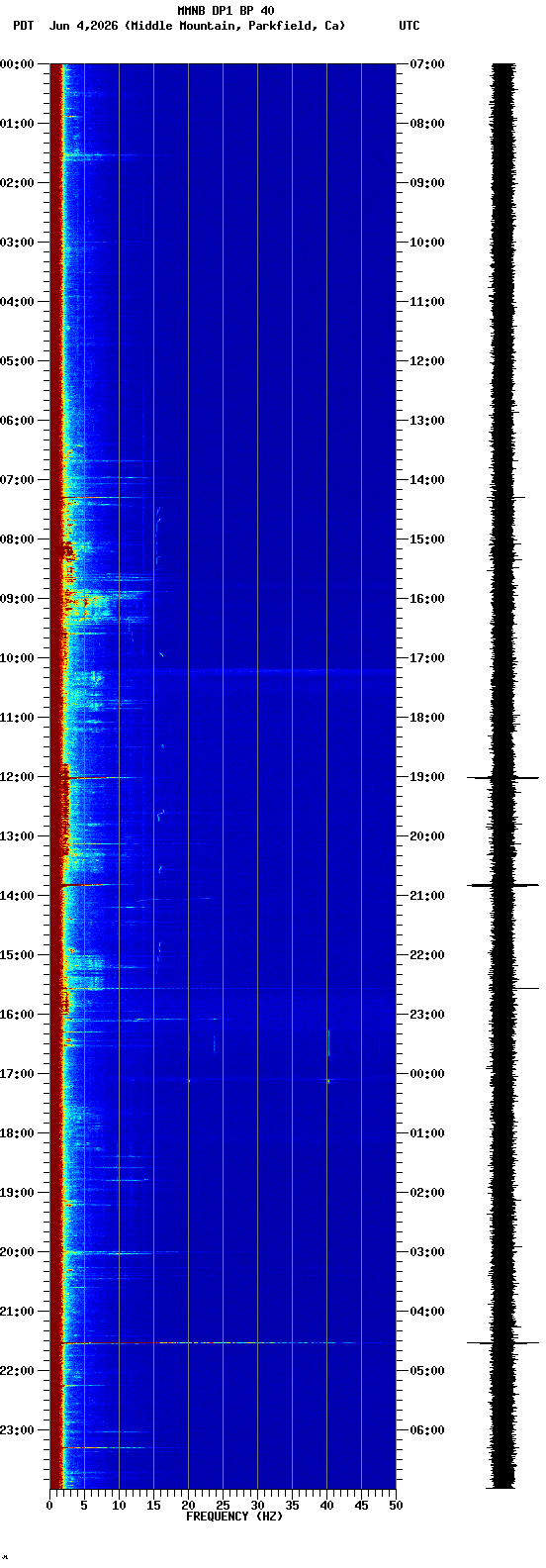
Task: Click the UTC time label 04:00
Action: tap(427, 1312)
